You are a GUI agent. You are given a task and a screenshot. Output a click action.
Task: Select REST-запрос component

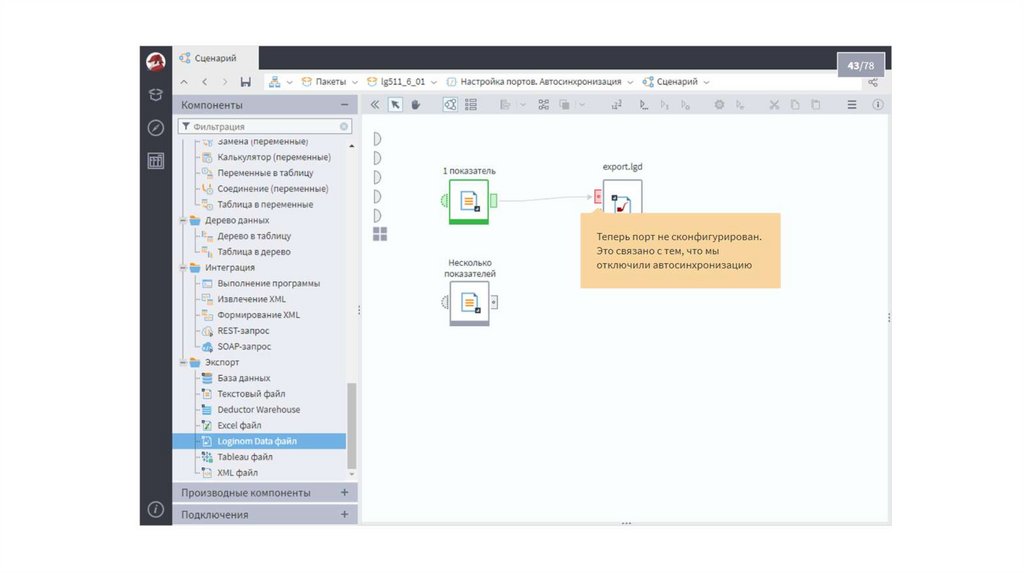[243, 331]
